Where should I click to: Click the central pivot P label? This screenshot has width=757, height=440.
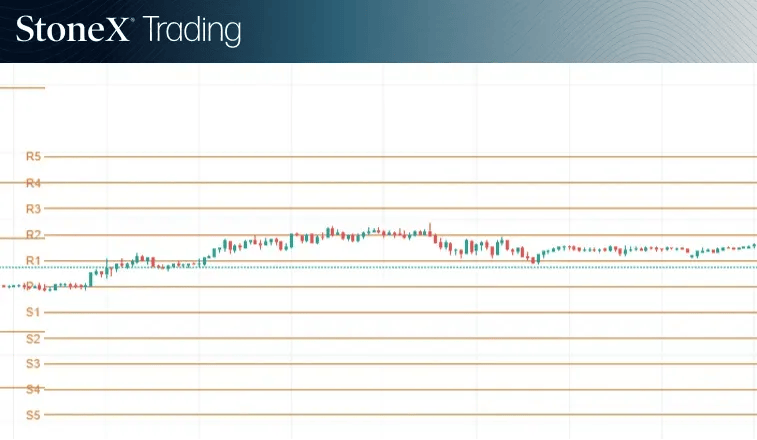coord(29,286)
